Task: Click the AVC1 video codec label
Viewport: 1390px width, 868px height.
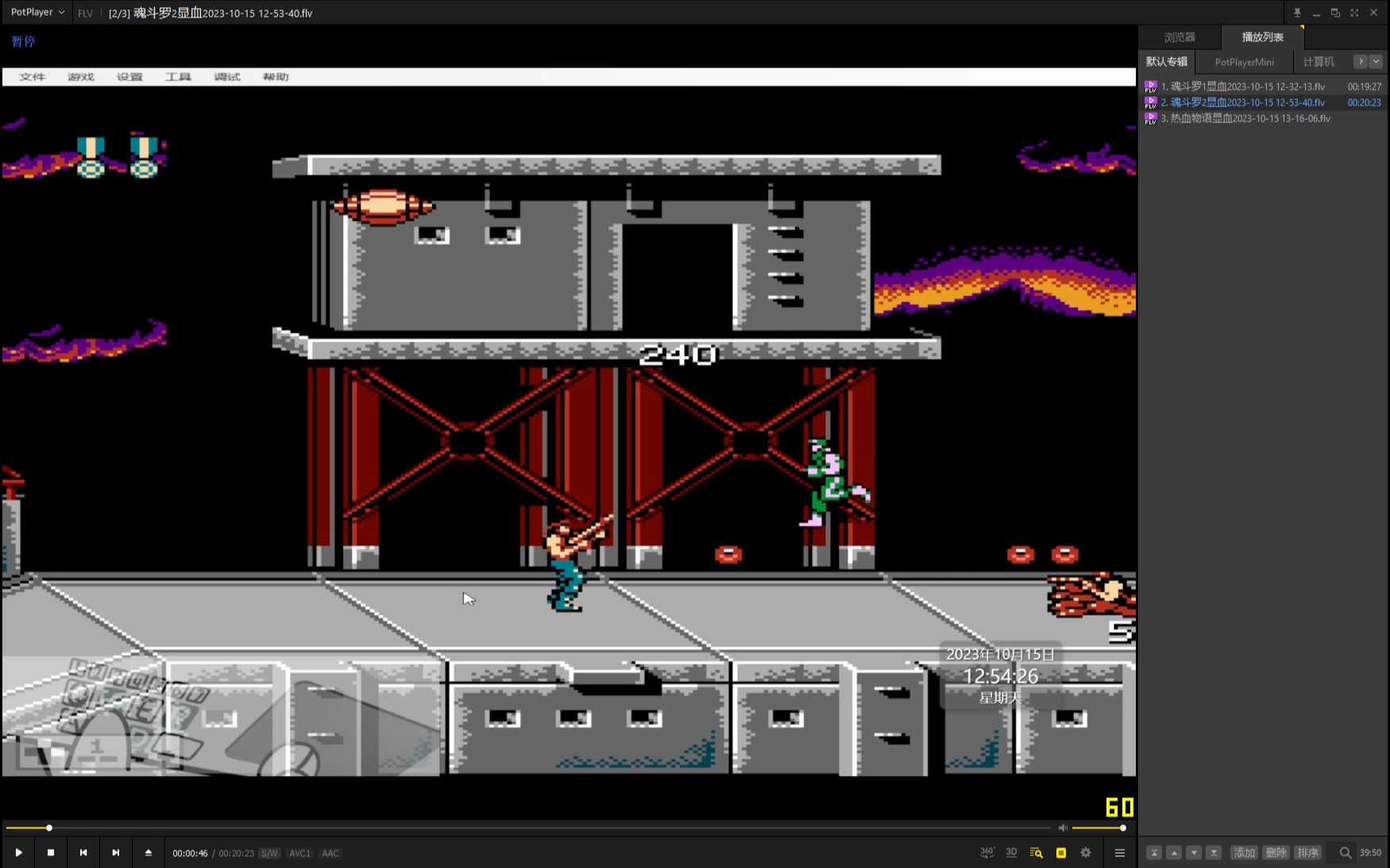Action: click(299, 853)
